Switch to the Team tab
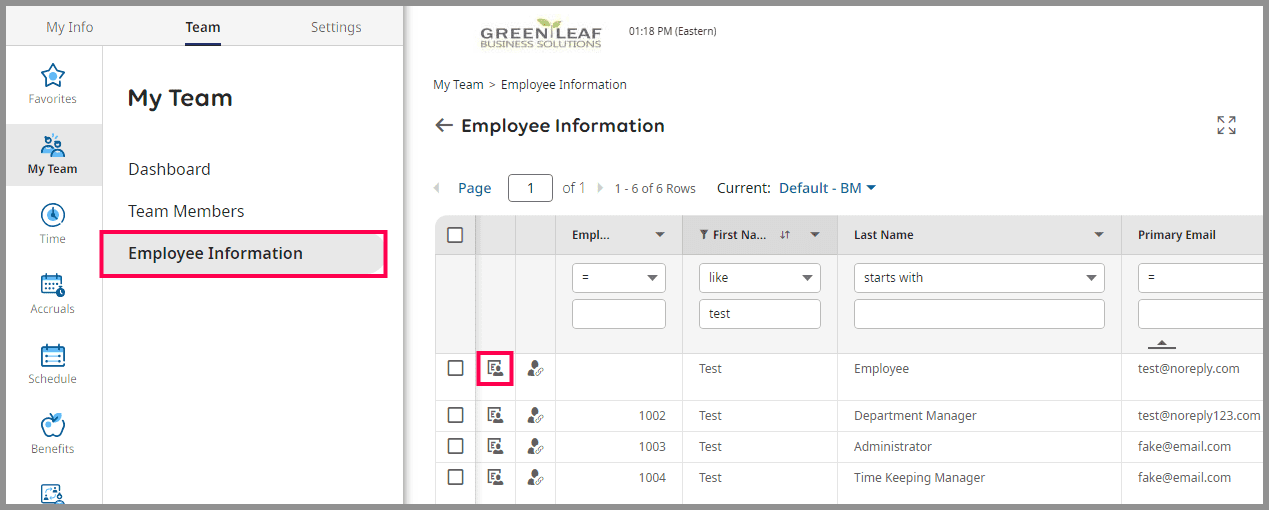The image size is (1269, 510). [x=203, y=27]
